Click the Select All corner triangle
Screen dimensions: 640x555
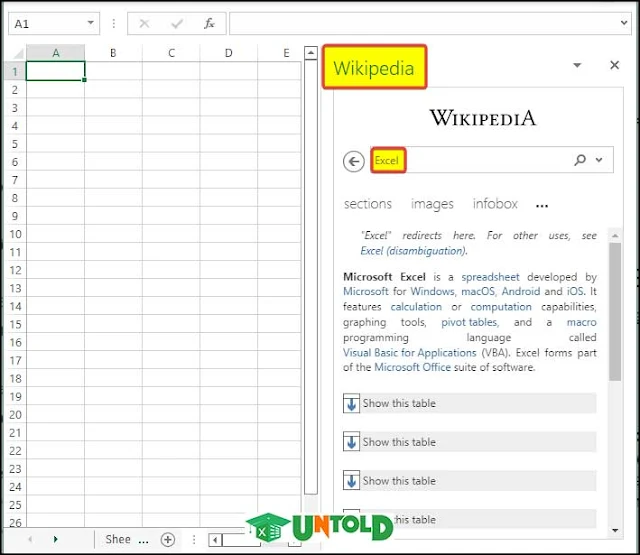[x=18, y=53]
